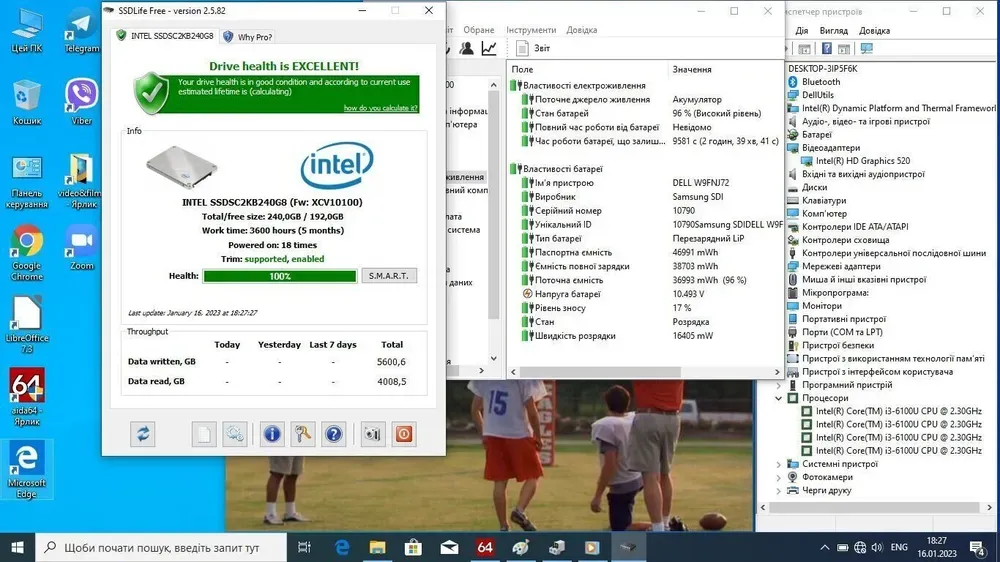Open SSDLife help question mark icon
The height and width of the screenshot is (562, 1000).
pos(334,434)
